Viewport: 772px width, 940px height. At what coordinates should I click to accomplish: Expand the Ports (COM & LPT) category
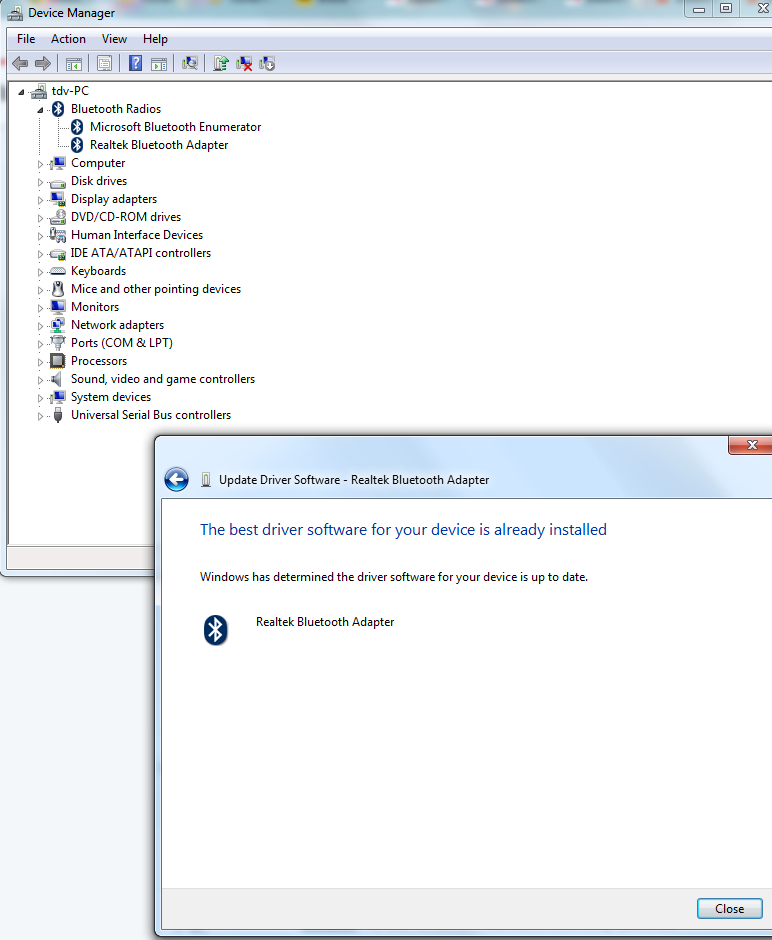pos(40,344)
